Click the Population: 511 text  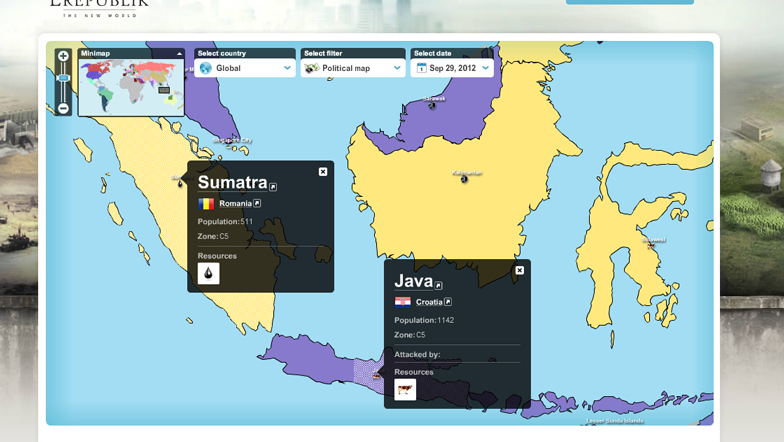pos(225,222)
